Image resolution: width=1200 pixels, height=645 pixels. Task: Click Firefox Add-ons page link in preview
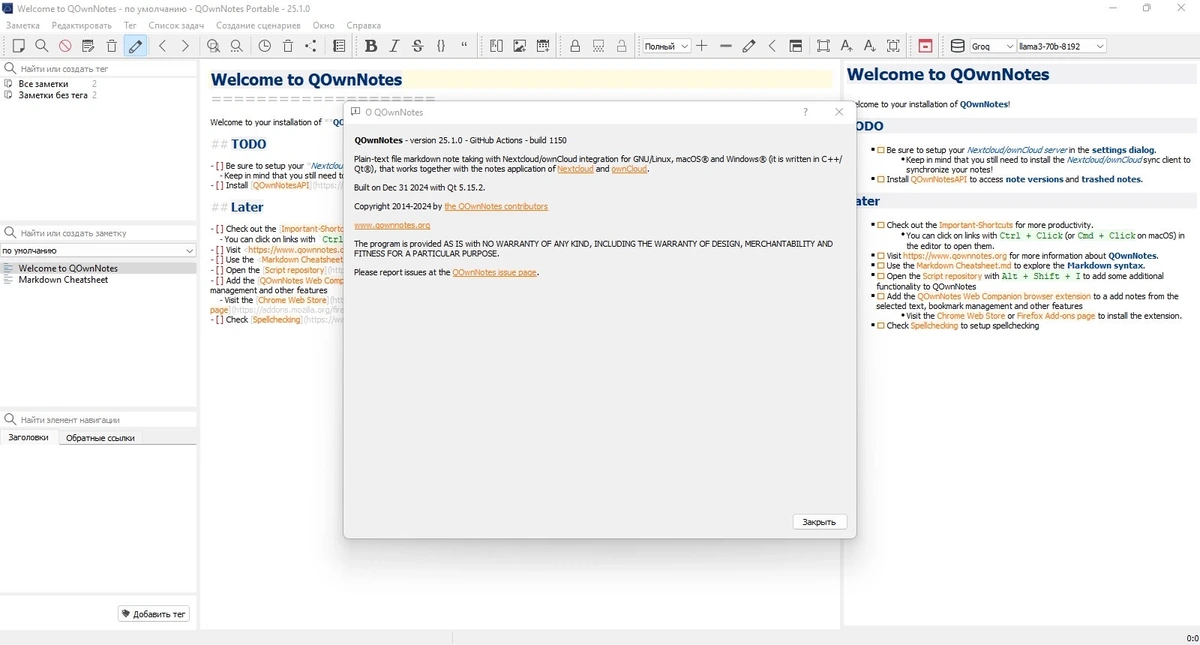[x=1056, y=316]
